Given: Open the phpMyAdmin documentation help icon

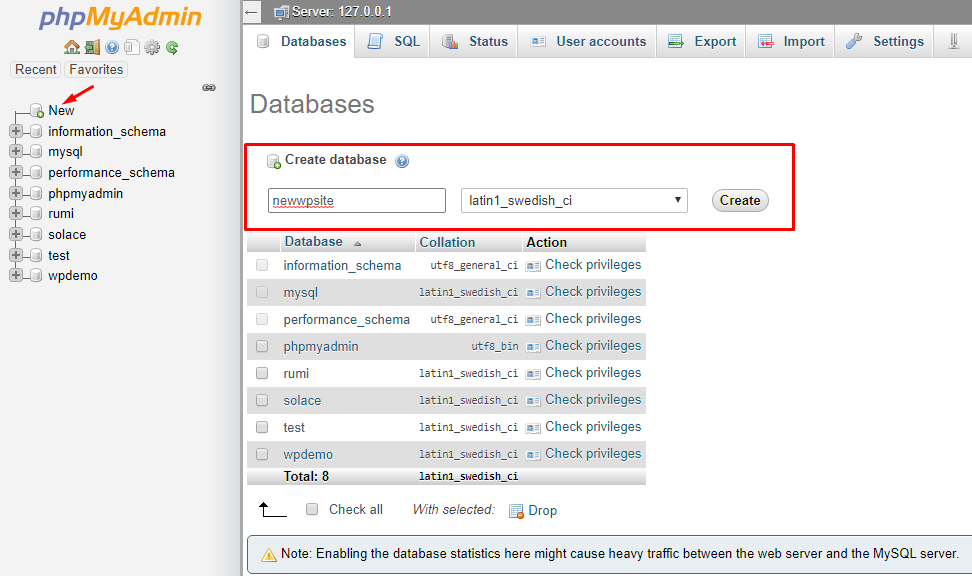Looking at the screenshot, I should click(x=112, y=47).
